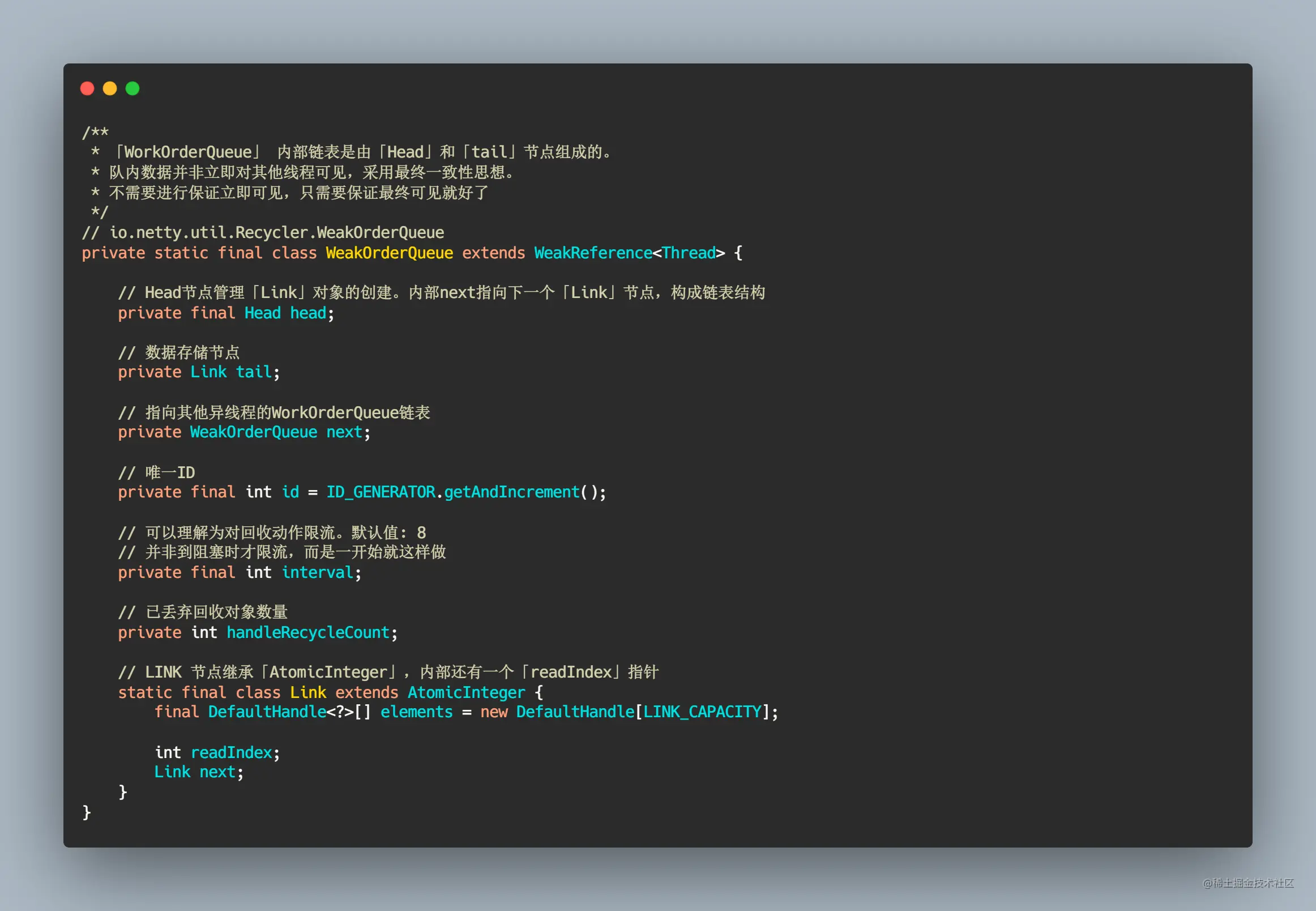The width and height of the screenshot is (1316, 911).
Task: Click the "elements" variable name
Action: 416,712
